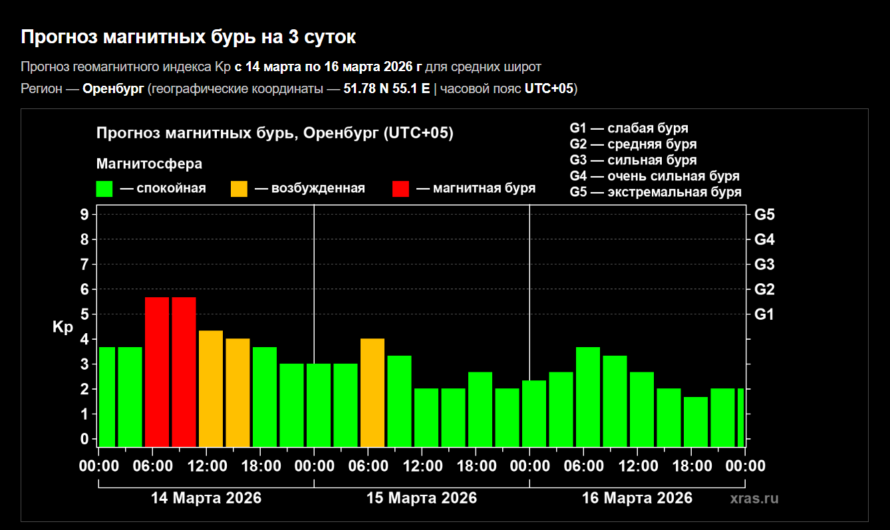Viewport: 890px width, 530px height.
Task: Click the first green bar at 00:00, 14 March
Action: [107, 396]
